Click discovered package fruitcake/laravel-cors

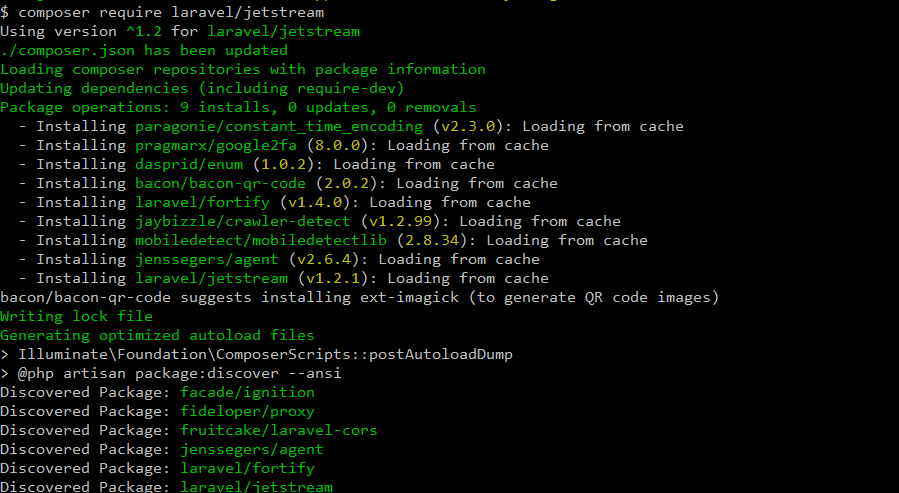point(279,430)
